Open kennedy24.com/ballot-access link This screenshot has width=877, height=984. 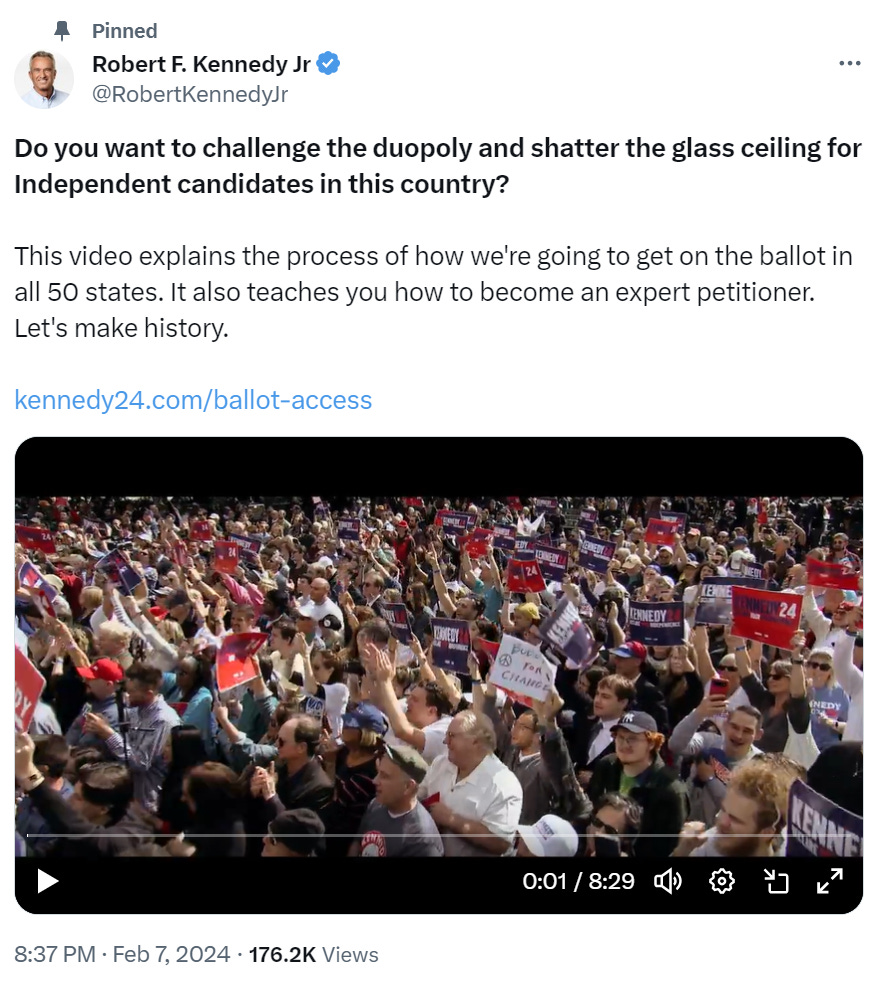(193, 400)
